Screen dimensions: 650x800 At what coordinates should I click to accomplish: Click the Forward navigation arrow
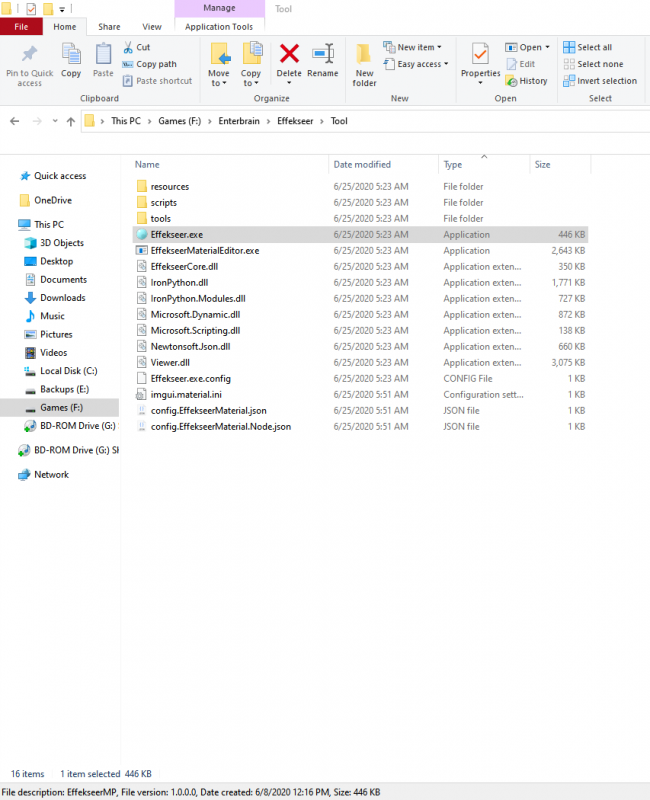(x=37, y=121)
